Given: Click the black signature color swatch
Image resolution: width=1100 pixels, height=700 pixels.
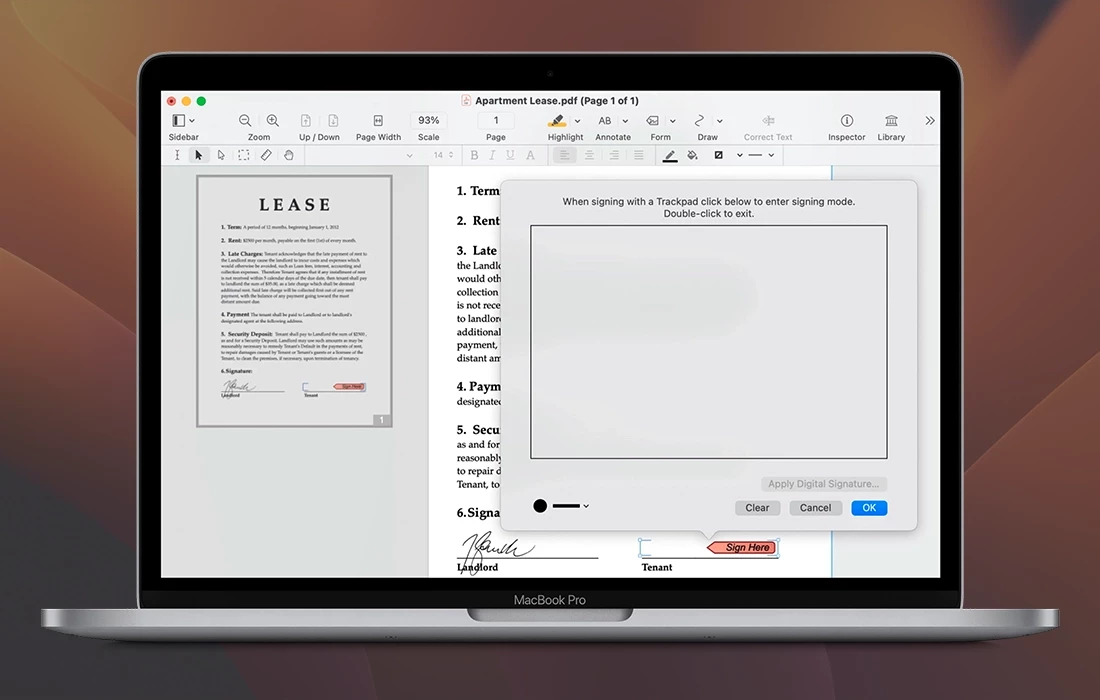Looking at the screenshot, I should pyautogui.click(x=540, y=506).
